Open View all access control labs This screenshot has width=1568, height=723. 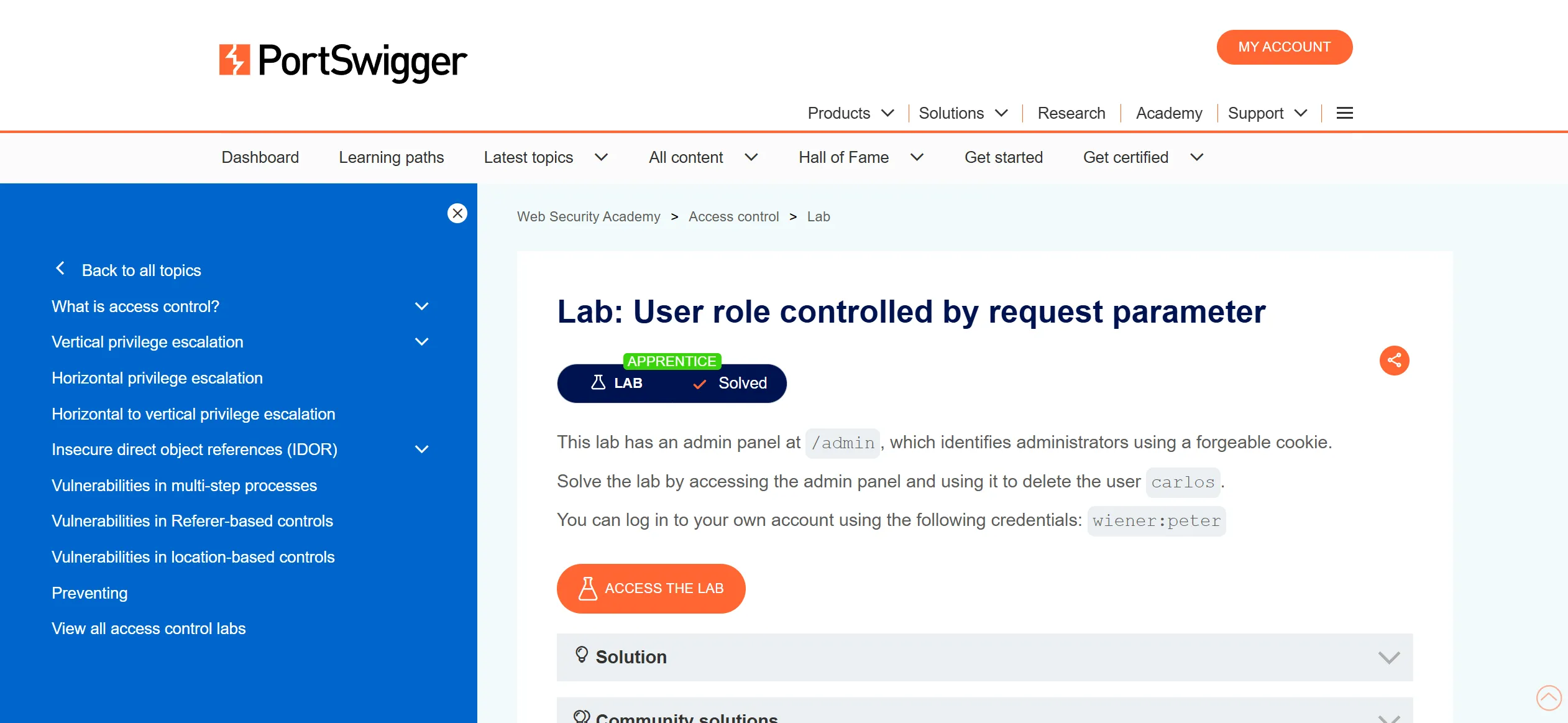point(149,629)
